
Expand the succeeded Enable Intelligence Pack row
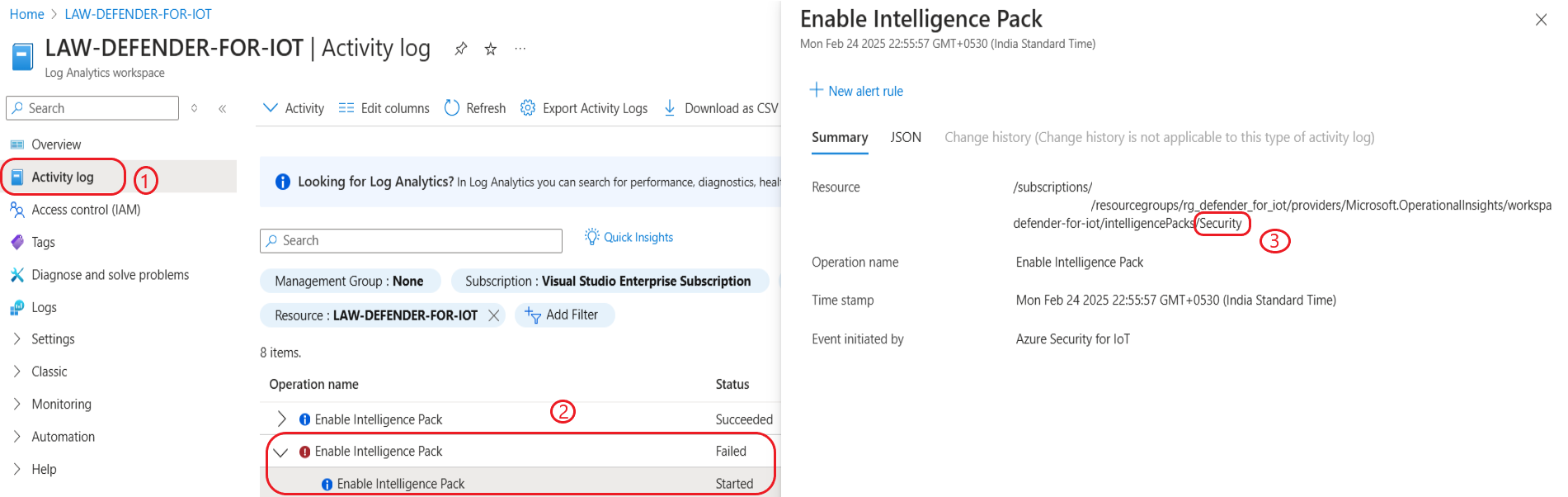(x=281, y=419)
